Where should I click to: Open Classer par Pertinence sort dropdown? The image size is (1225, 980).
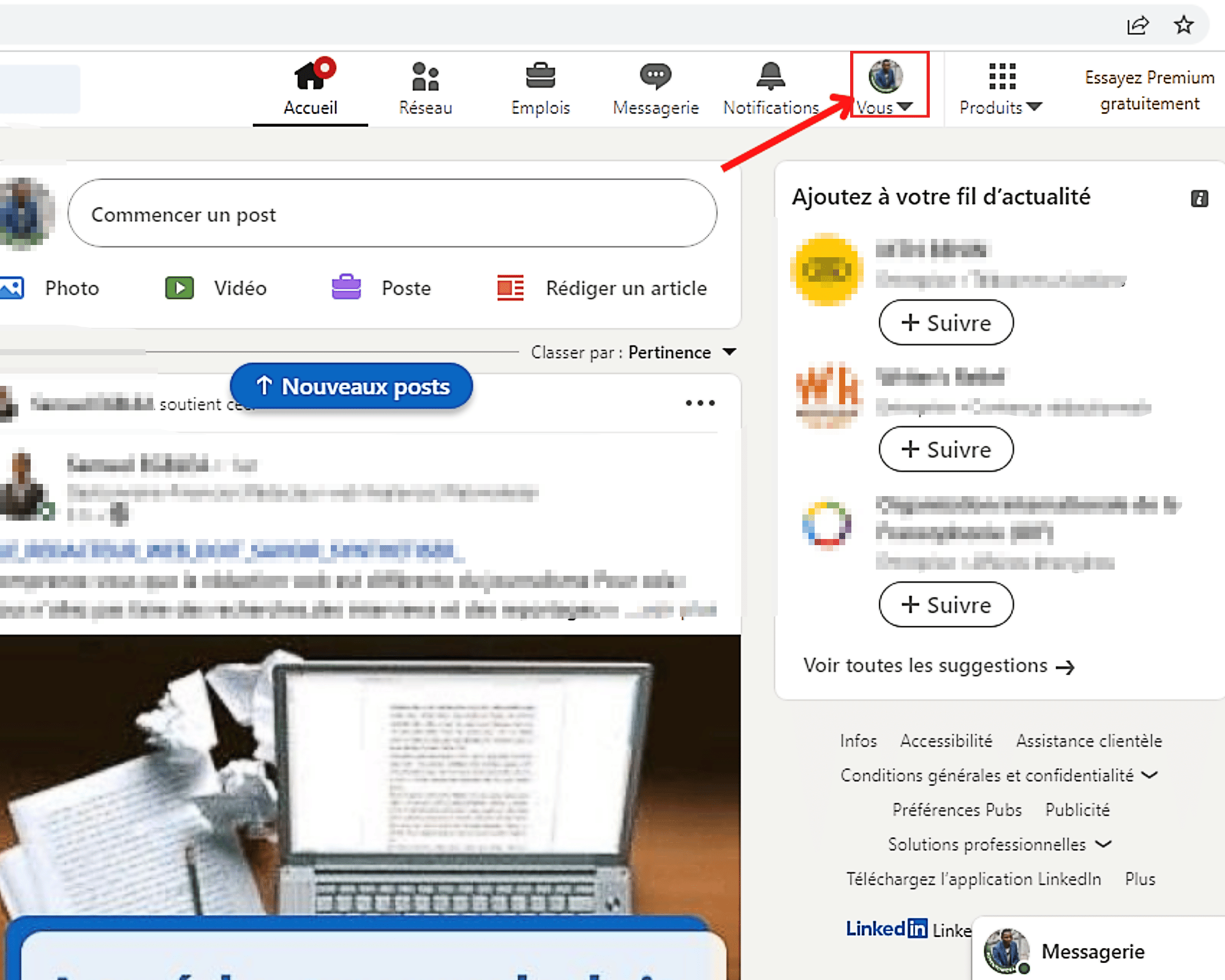(x=633, y=352)
